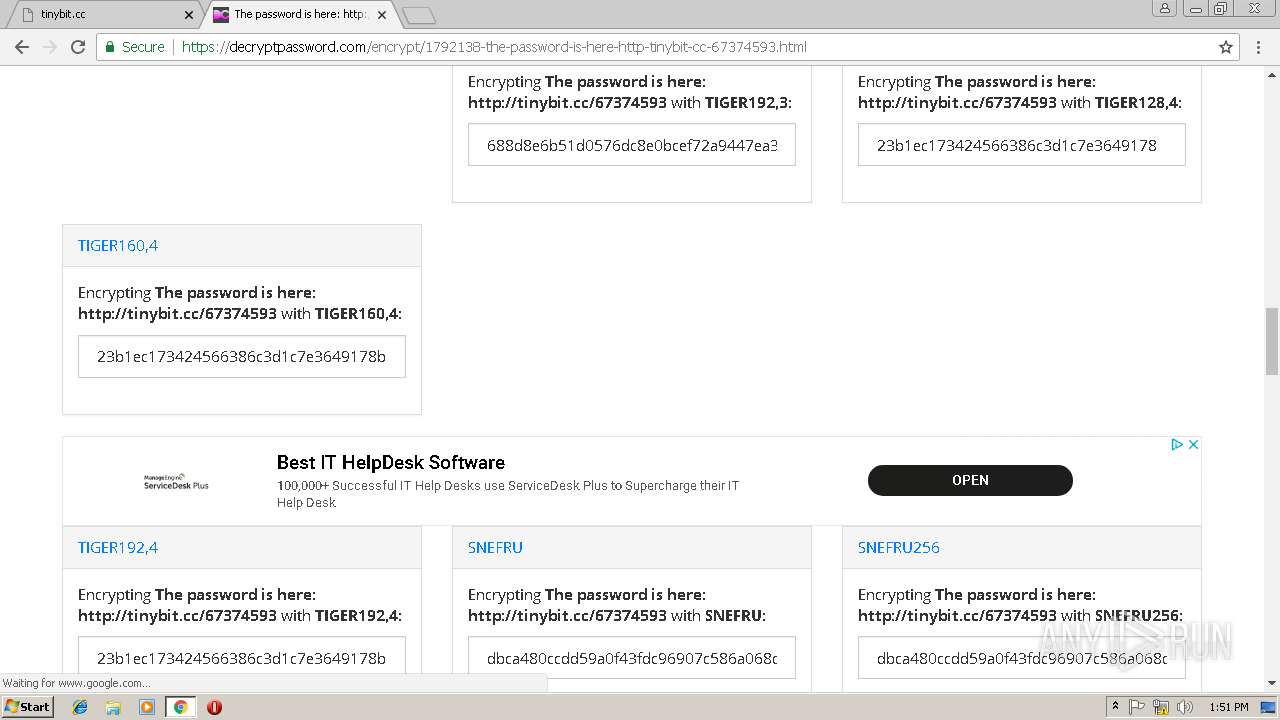This screenshot has height=720, width=1280.
Task: Click the Chrome taskbar icon
Action: pyautogui.click(x=180, y=707)
